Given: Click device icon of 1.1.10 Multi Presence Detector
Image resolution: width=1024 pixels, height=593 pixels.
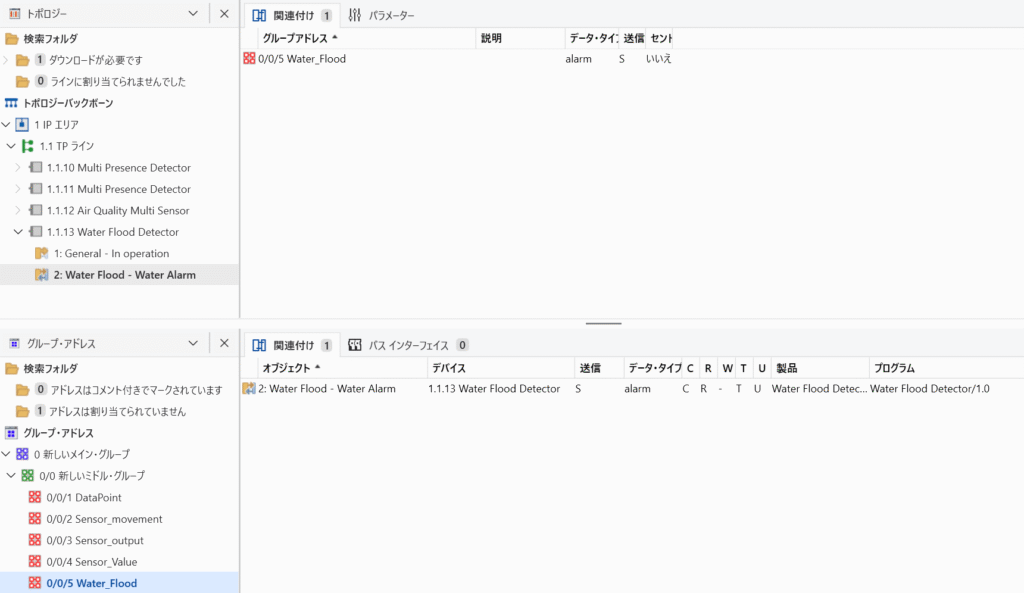Looking at the screenshot, I should [35, 168].
